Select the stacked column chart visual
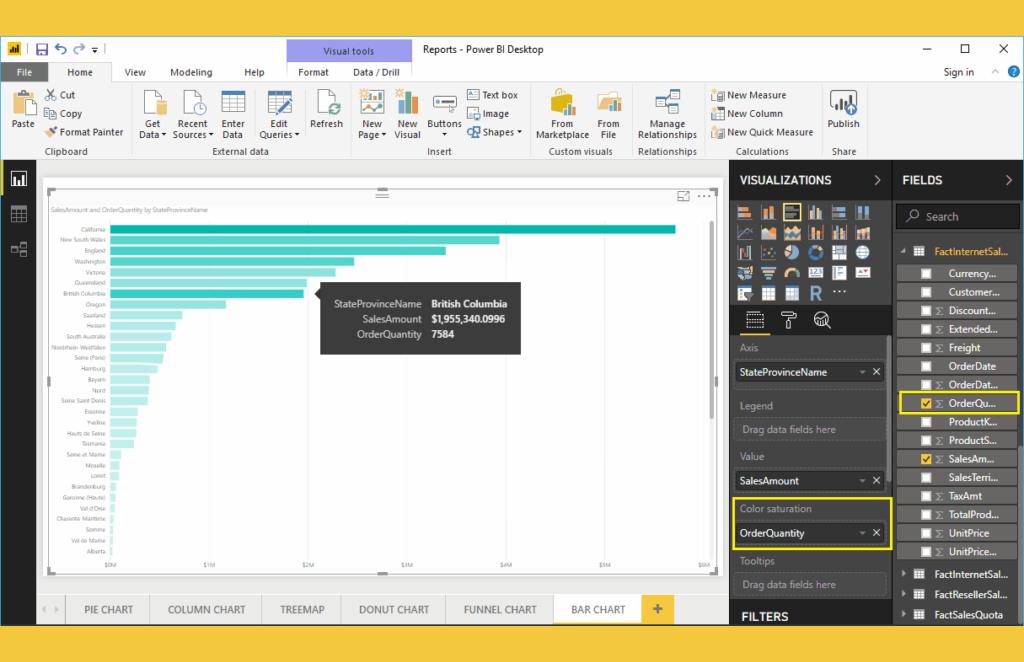The width and height of the screenshot is (1024, 662). click(x=768, y=212)
